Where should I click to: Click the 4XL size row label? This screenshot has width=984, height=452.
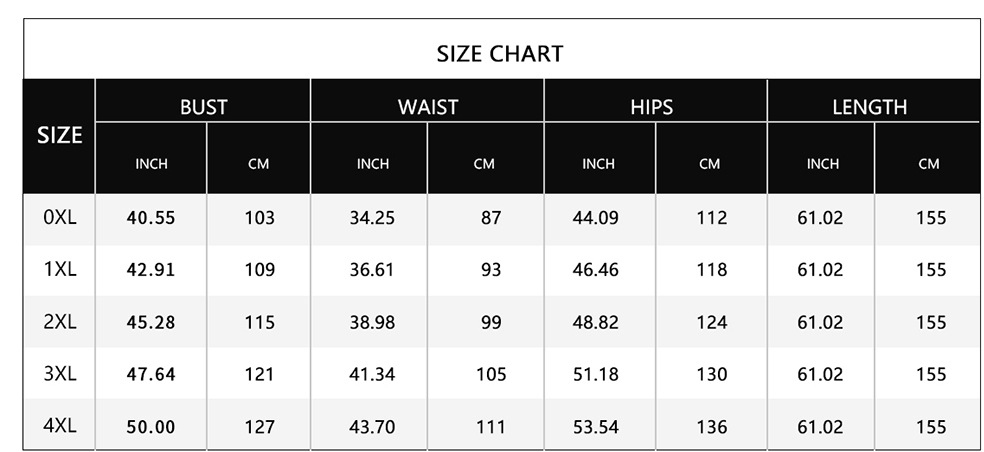(x=60, y=426)
